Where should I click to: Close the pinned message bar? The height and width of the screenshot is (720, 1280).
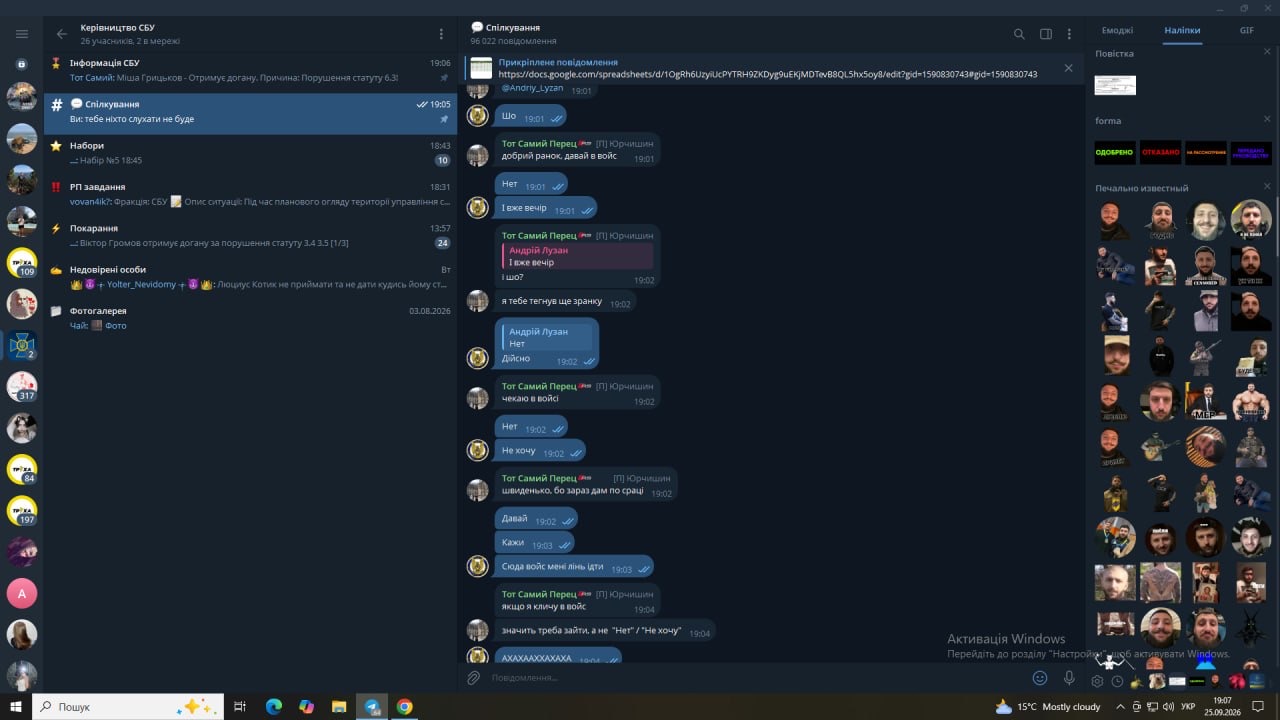click(1068, 68)
